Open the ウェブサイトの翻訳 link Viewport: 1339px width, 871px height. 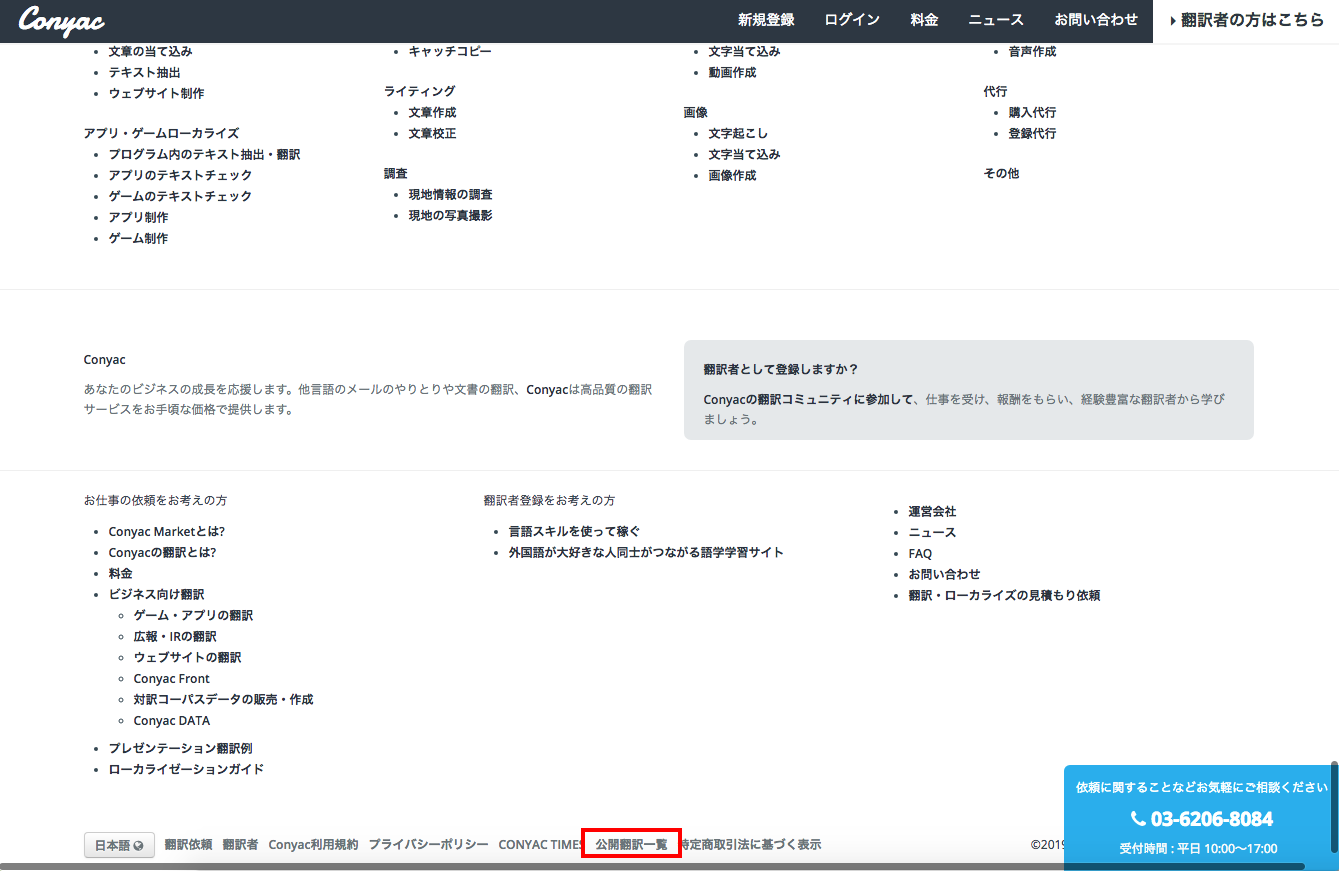point(187,658)
